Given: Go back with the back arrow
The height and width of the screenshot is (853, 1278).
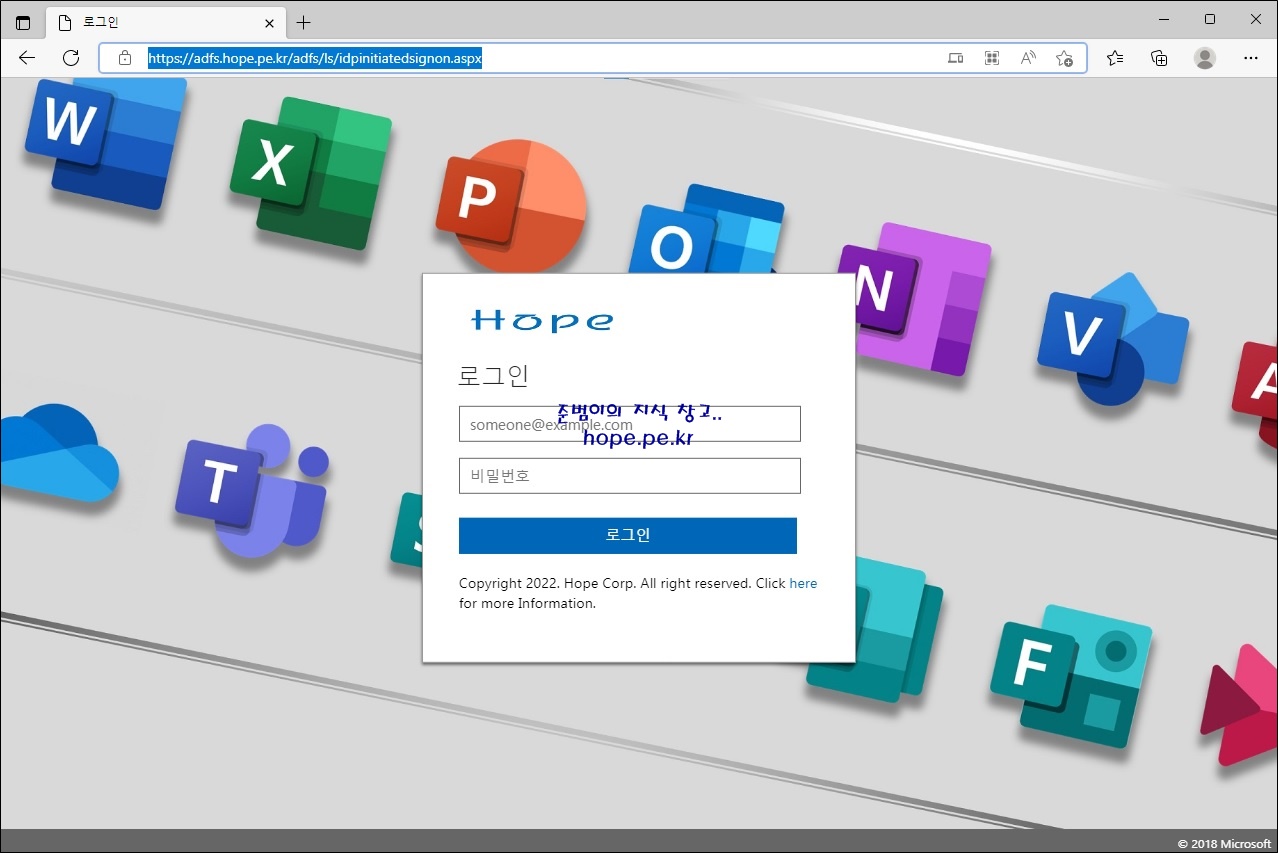Looking at the screenshot, I should 27,58.
